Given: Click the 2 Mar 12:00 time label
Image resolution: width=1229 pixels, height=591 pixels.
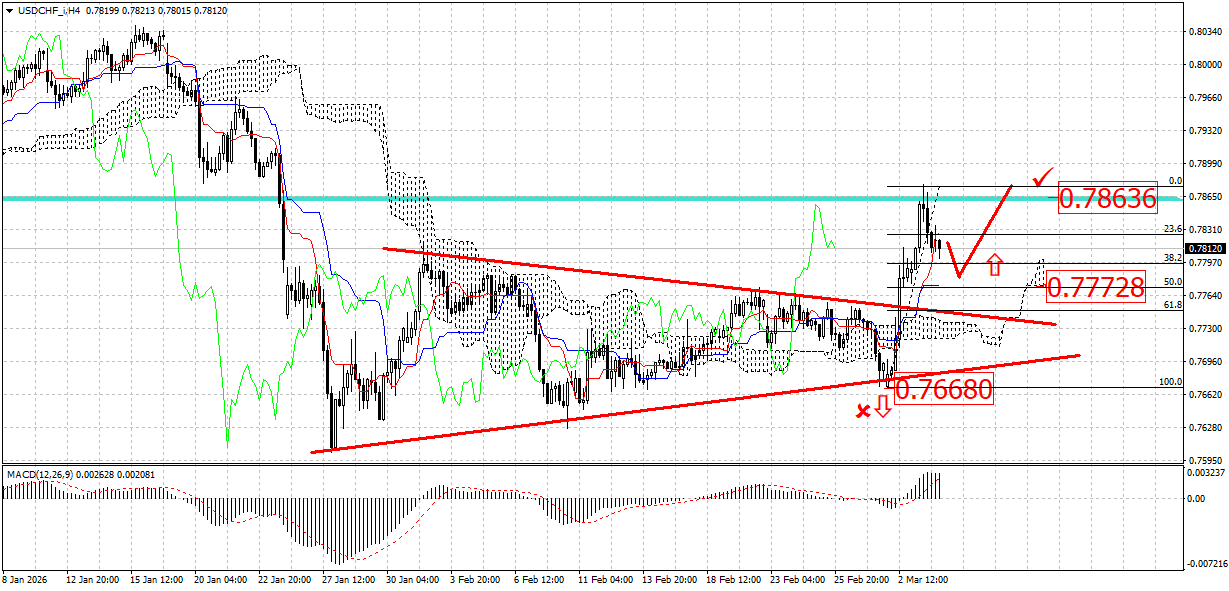Looking at the screenshot, I should (x=924, y=580).
